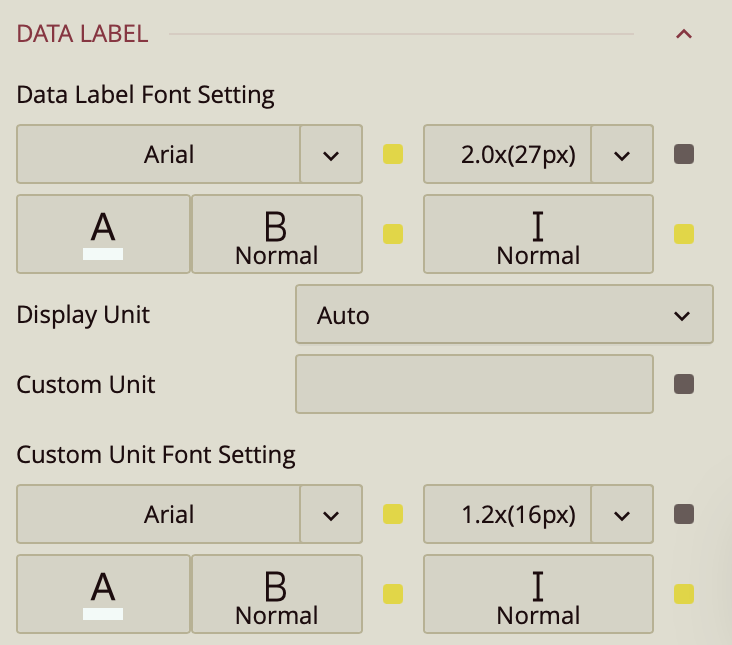The height and width of the screenshot is (645, 732).
Task: Open Data Label font color picker
Action: [x=103, y=234]
